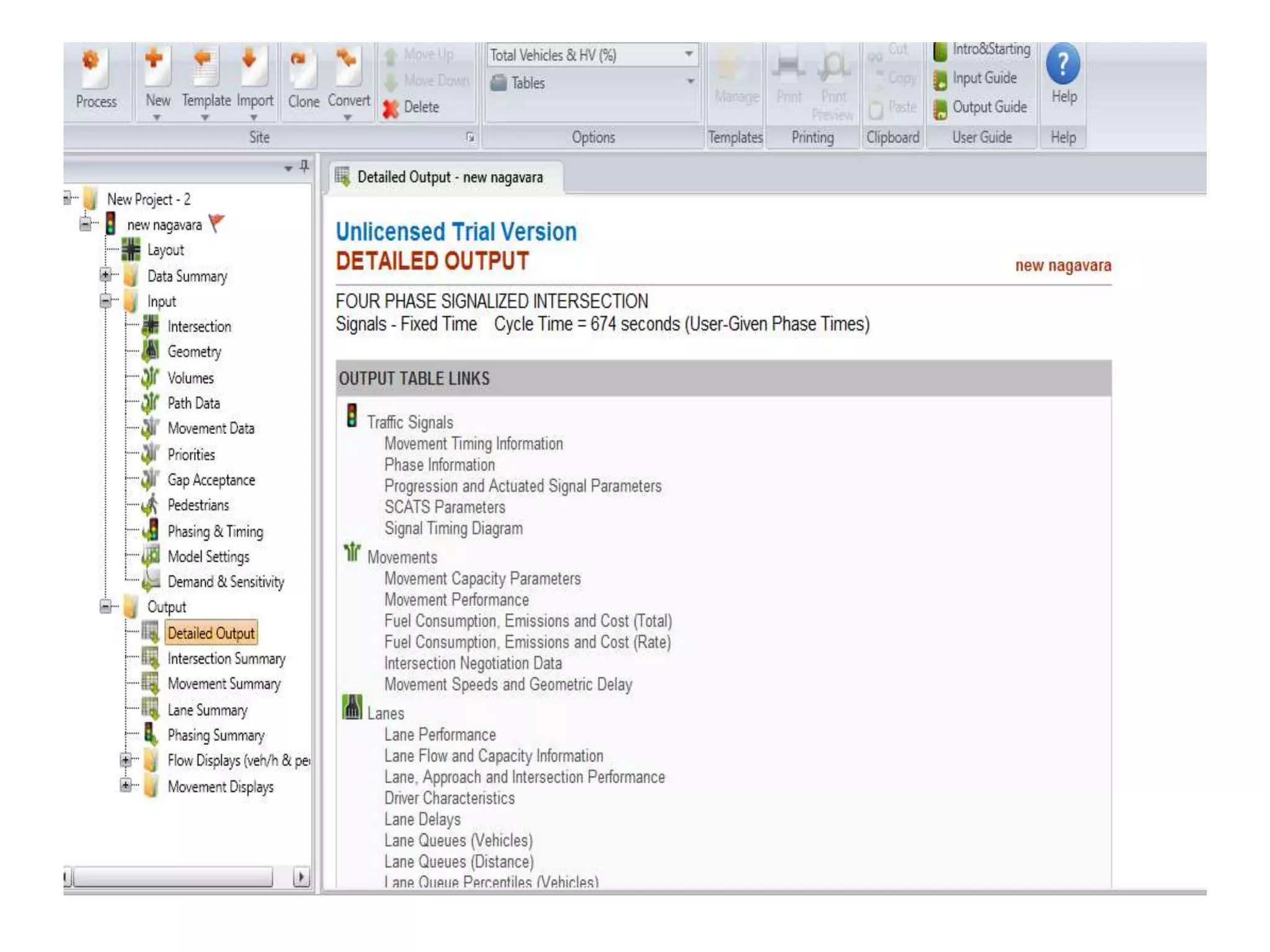Image resolution: width=1270 pixels, height=952 pixels.
Task: Open the Movement Timing Information link
Action: tap(473, 444)
